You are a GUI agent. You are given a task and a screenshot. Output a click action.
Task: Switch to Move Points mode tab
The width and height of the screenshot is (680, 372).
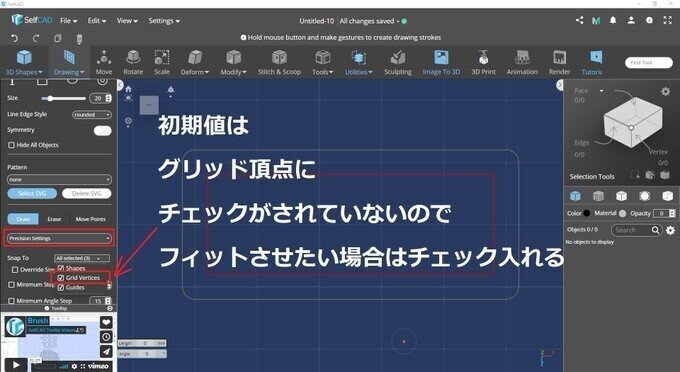tap(91, 219)
